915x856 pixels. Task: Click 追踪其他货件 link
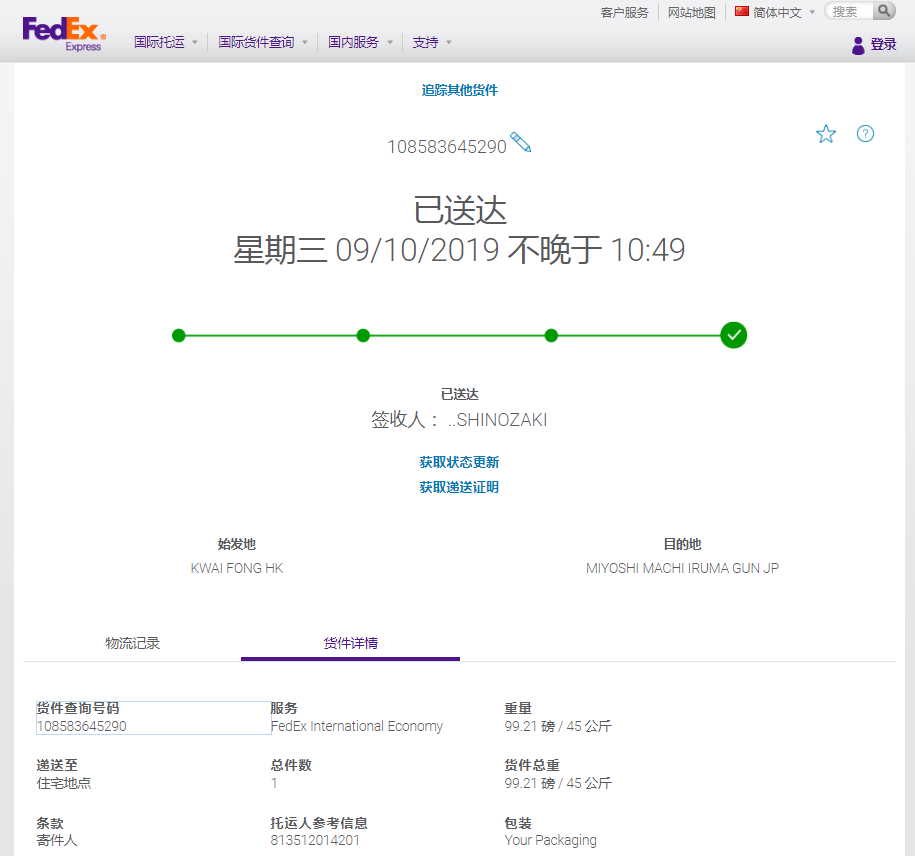coord(460,90)
